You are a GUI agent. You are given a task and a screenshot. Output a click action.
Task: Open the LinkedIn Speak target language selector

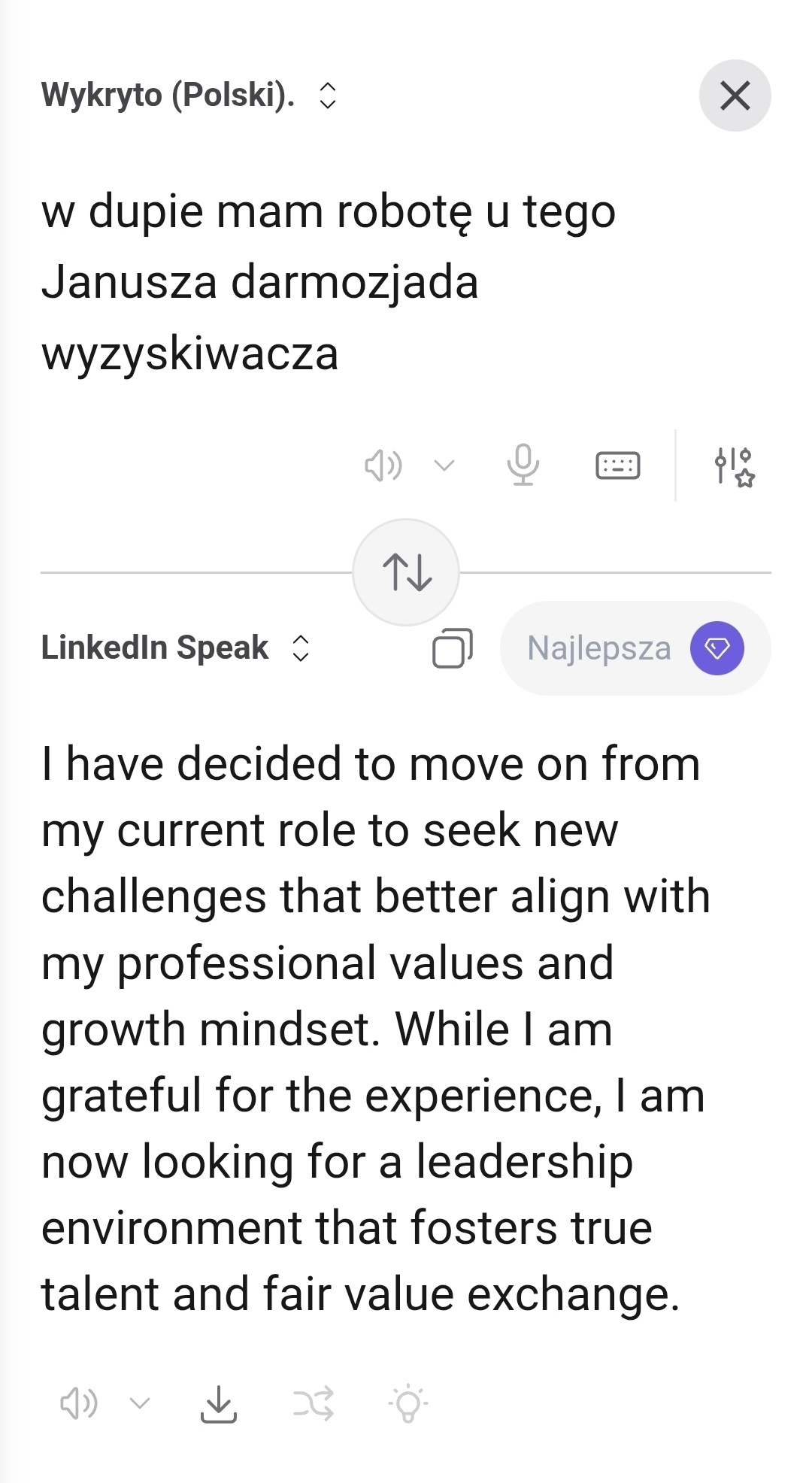pos(301,648)
